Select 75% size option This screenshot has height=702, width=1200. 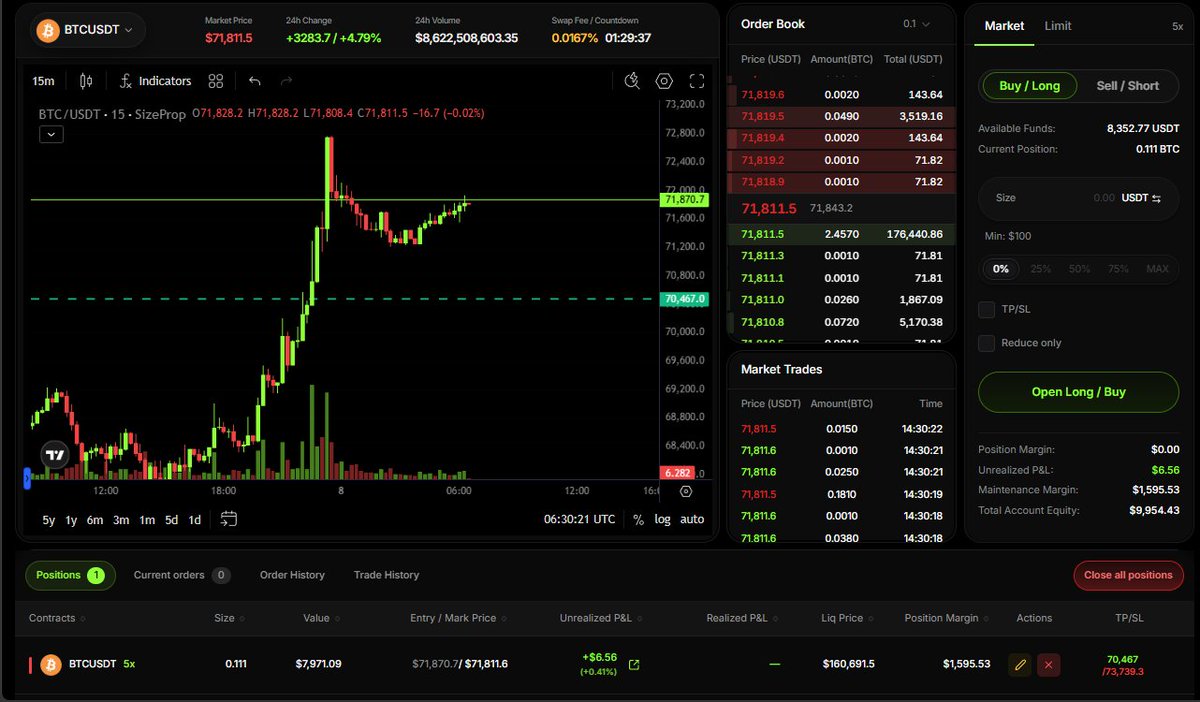[x=1119, y=269]
